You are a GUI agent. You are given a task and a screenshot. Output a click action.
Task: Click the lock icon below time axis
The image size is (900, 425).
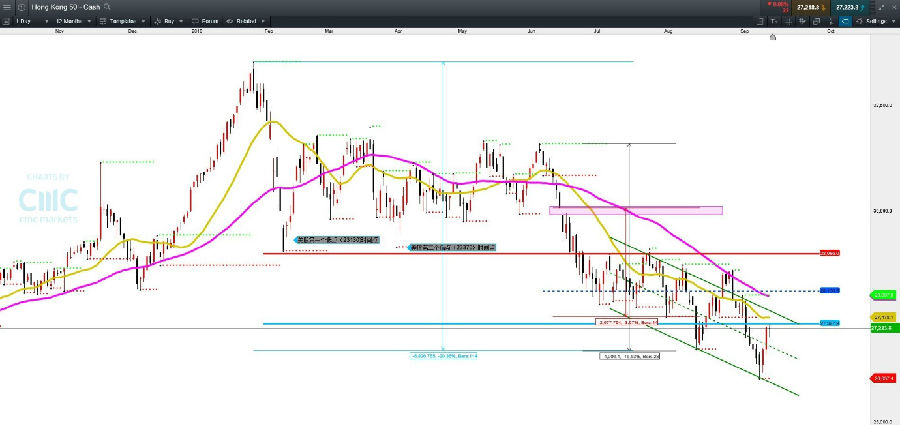(x=773, y=37)
